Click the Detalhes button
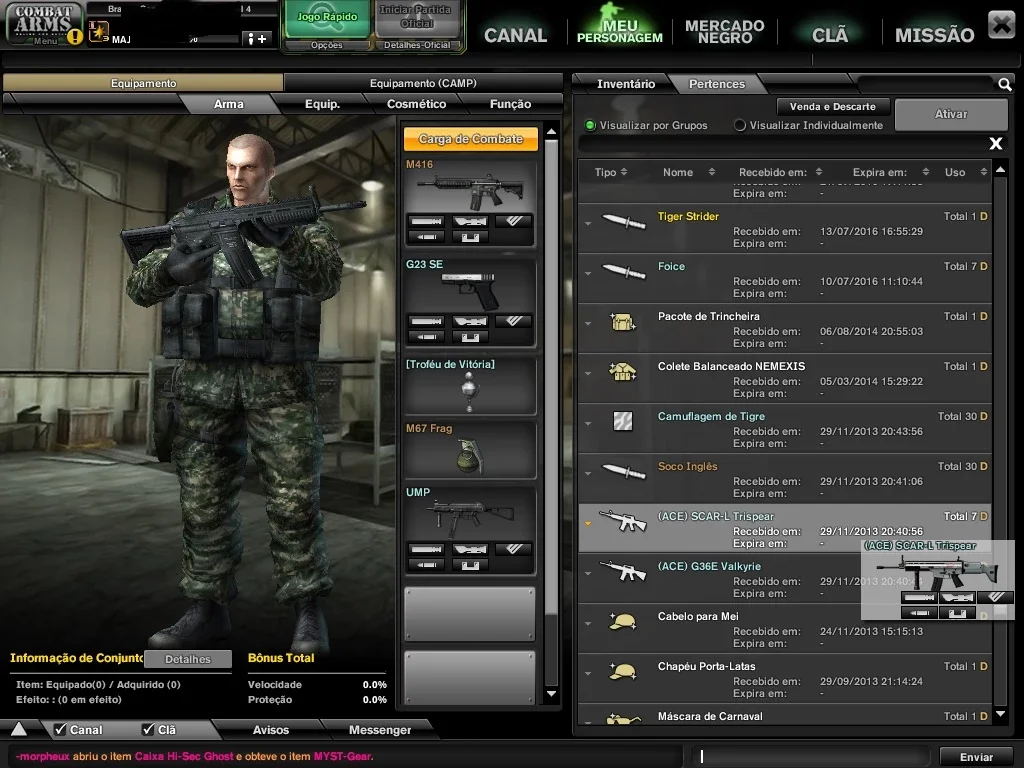The height and width of the screenshot is (768, 1024). (187, 659)
